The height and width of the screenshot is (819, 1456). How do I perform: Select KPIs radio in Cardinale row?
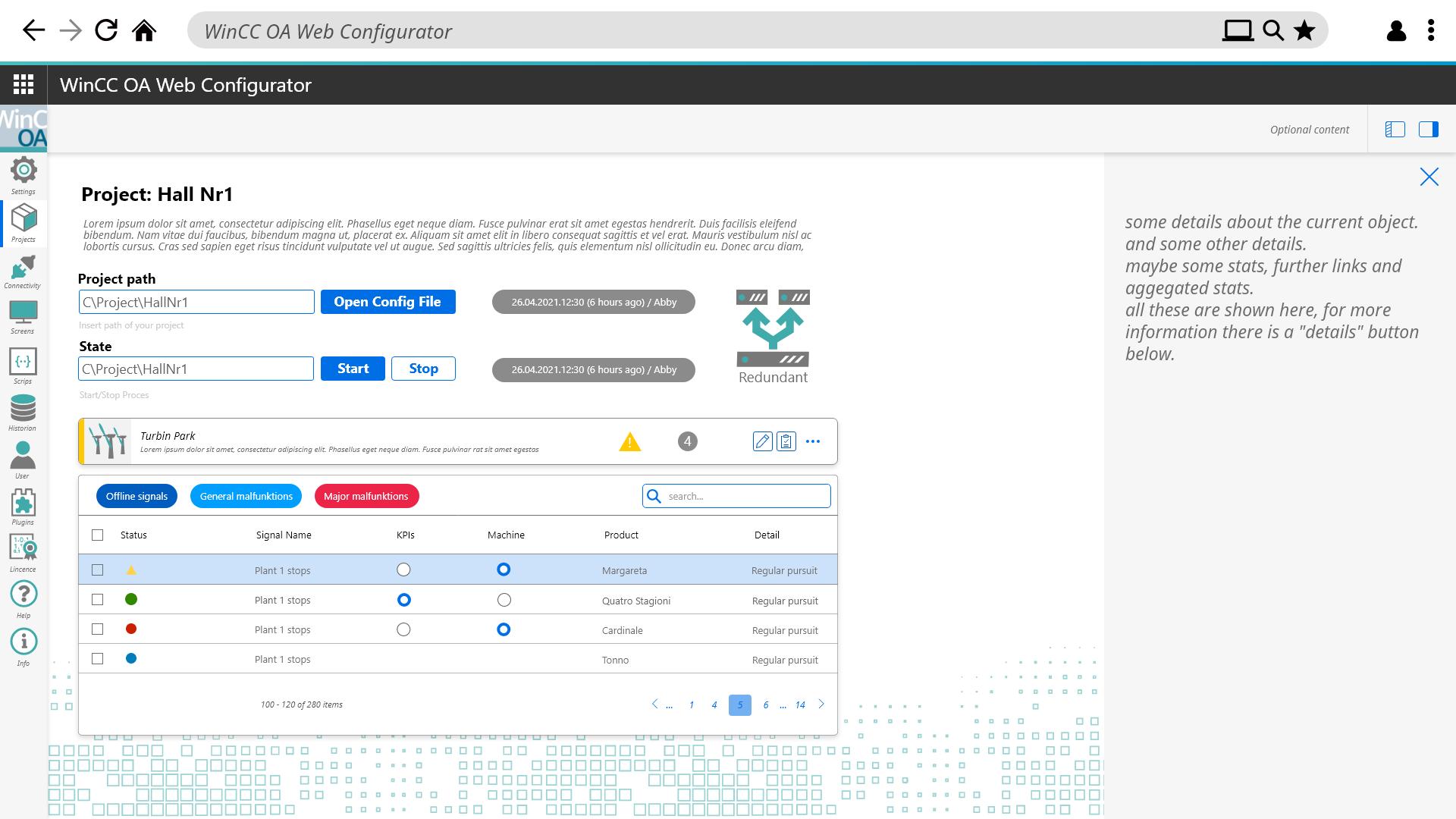click(403, 630)
